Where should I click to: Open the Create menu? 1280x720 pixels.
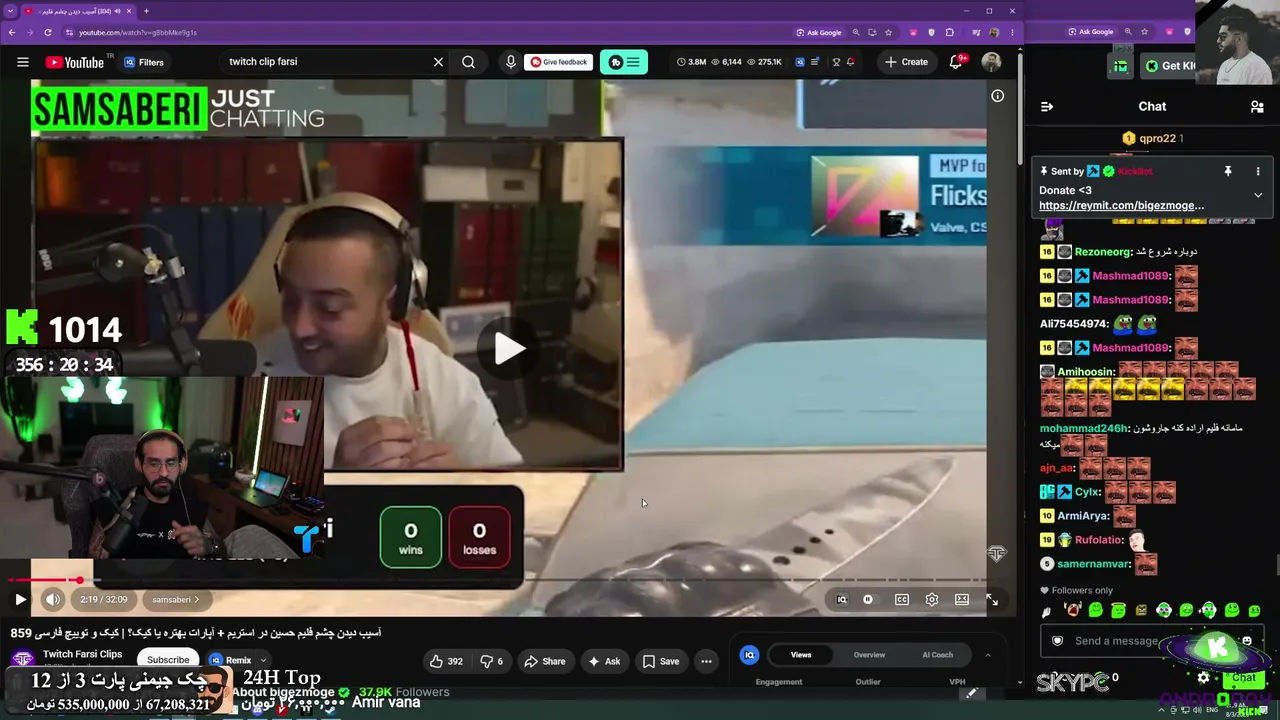(907, 62)
